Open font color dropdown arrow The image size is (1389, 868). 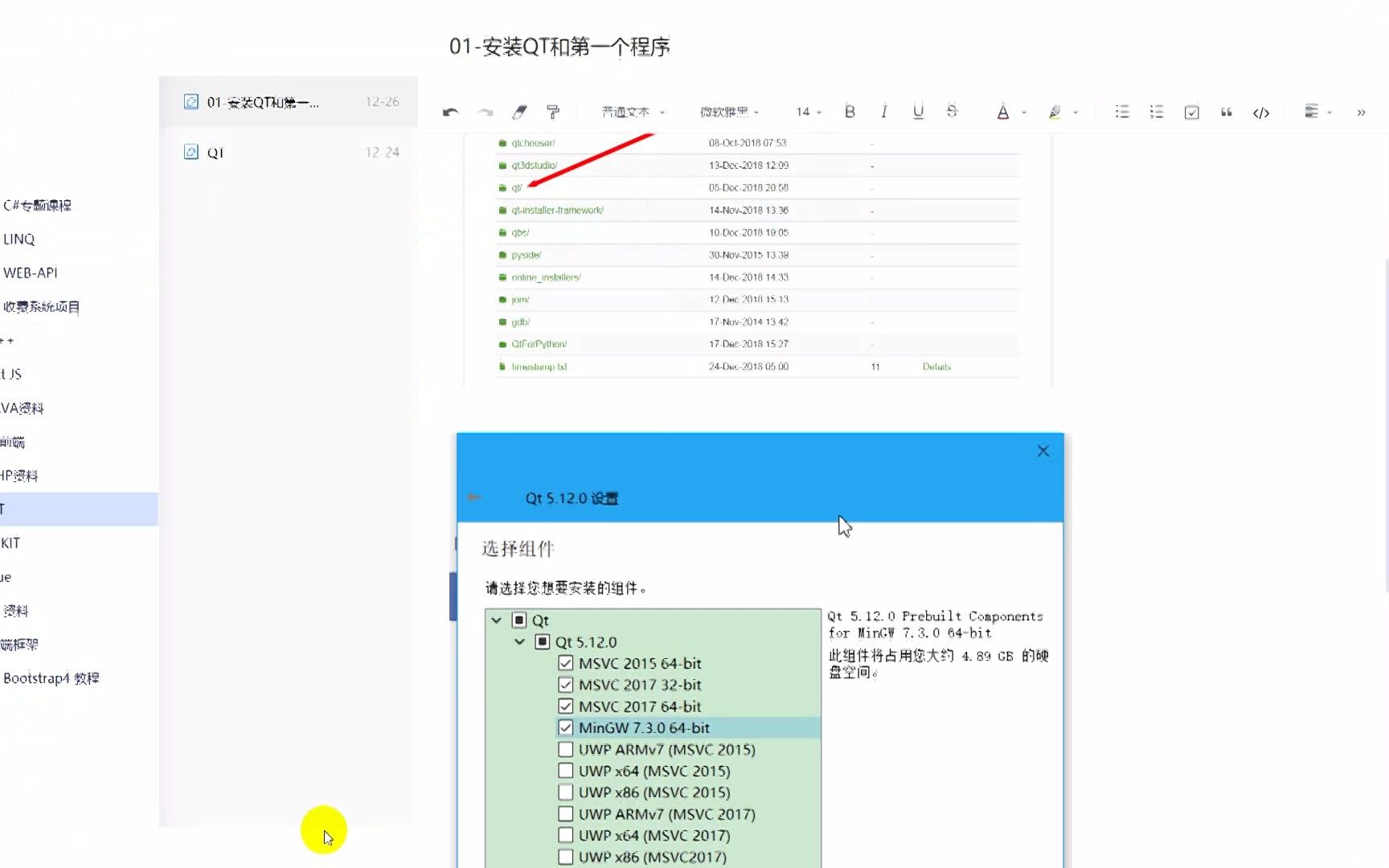[x=1024, y=113]
